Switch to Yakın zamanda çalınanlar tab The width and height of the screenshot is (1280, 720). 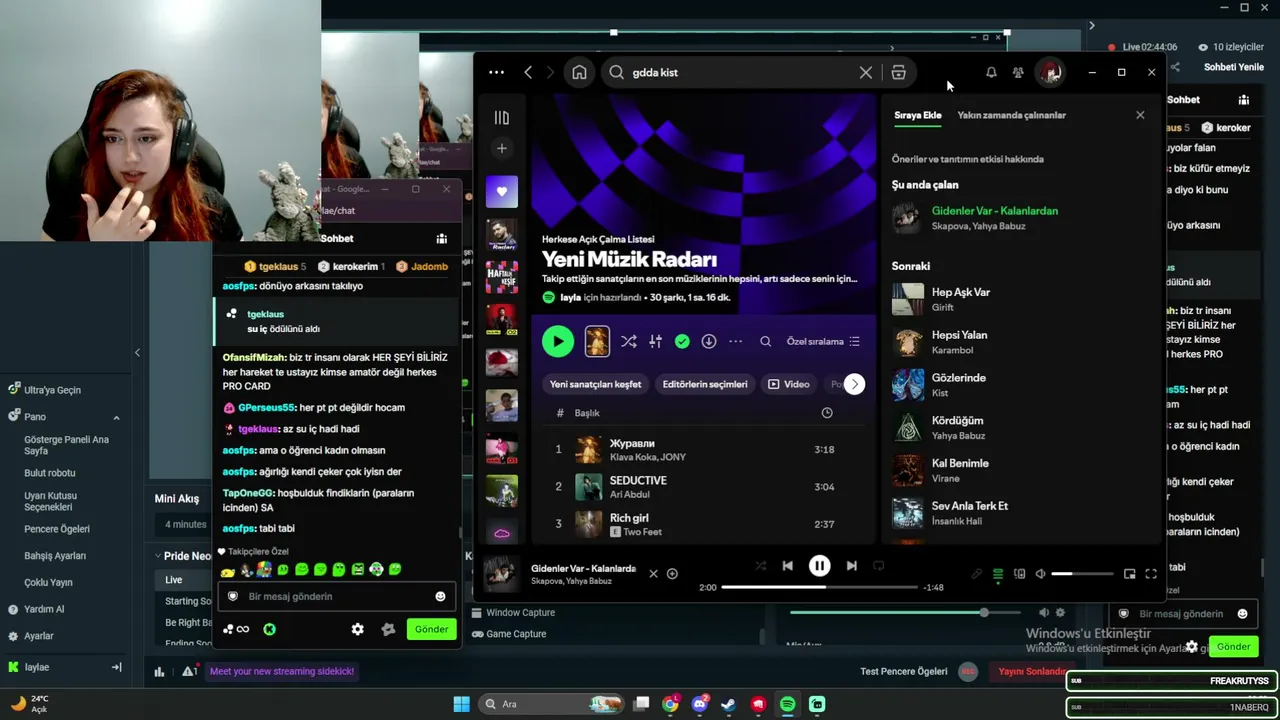[x=1011, y=115]
